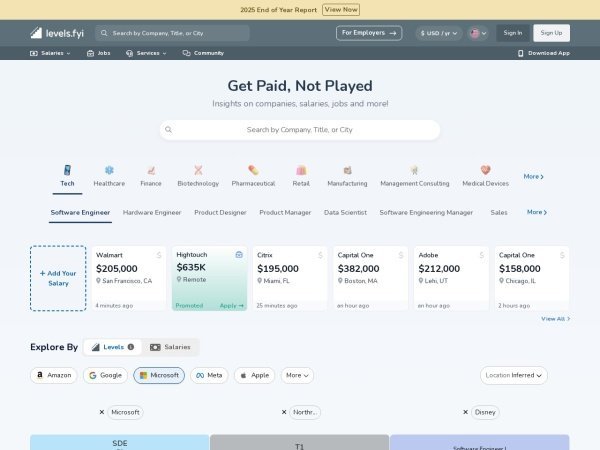The width and height of the screenshot is (600, 450).
Task: Click the magnifier icon in main search bar
Action: tap(168, 130)
